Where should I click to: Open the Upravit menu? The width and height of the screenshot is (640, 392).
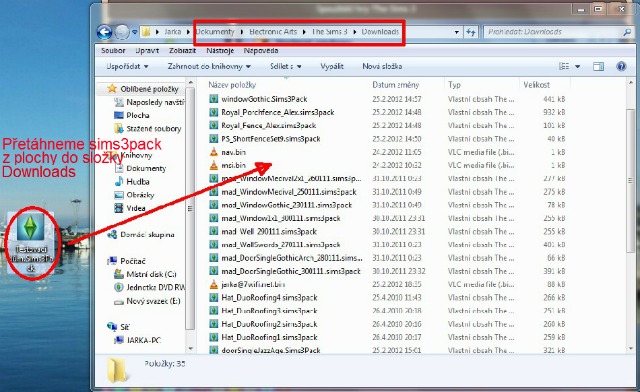click(147, 51)
